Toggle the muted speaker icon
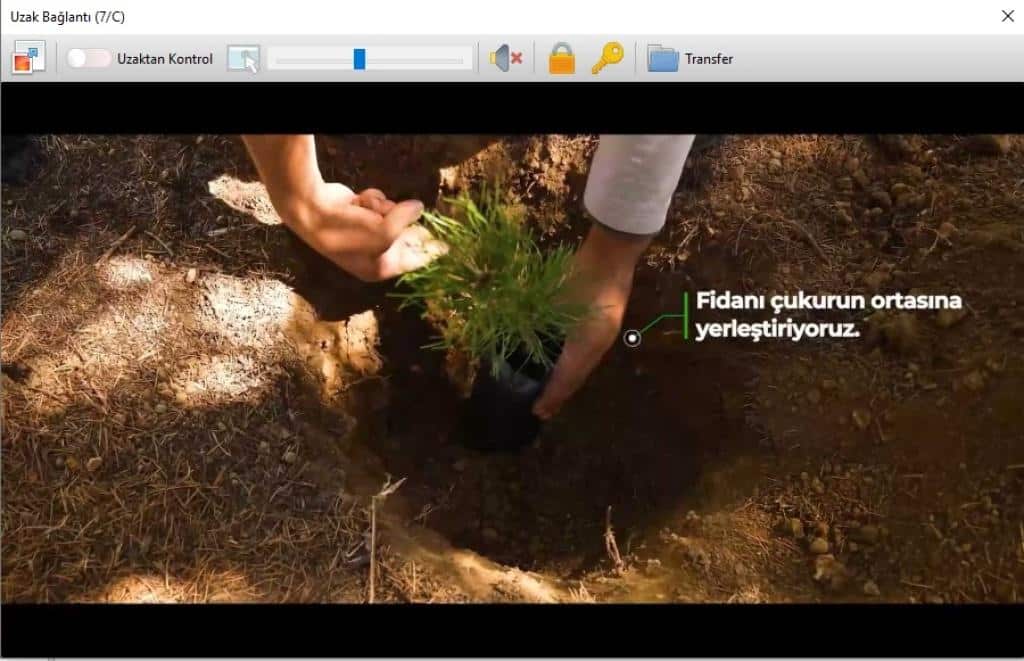The width and height of the screenshot is (1024, 661). tap(506, 59)
